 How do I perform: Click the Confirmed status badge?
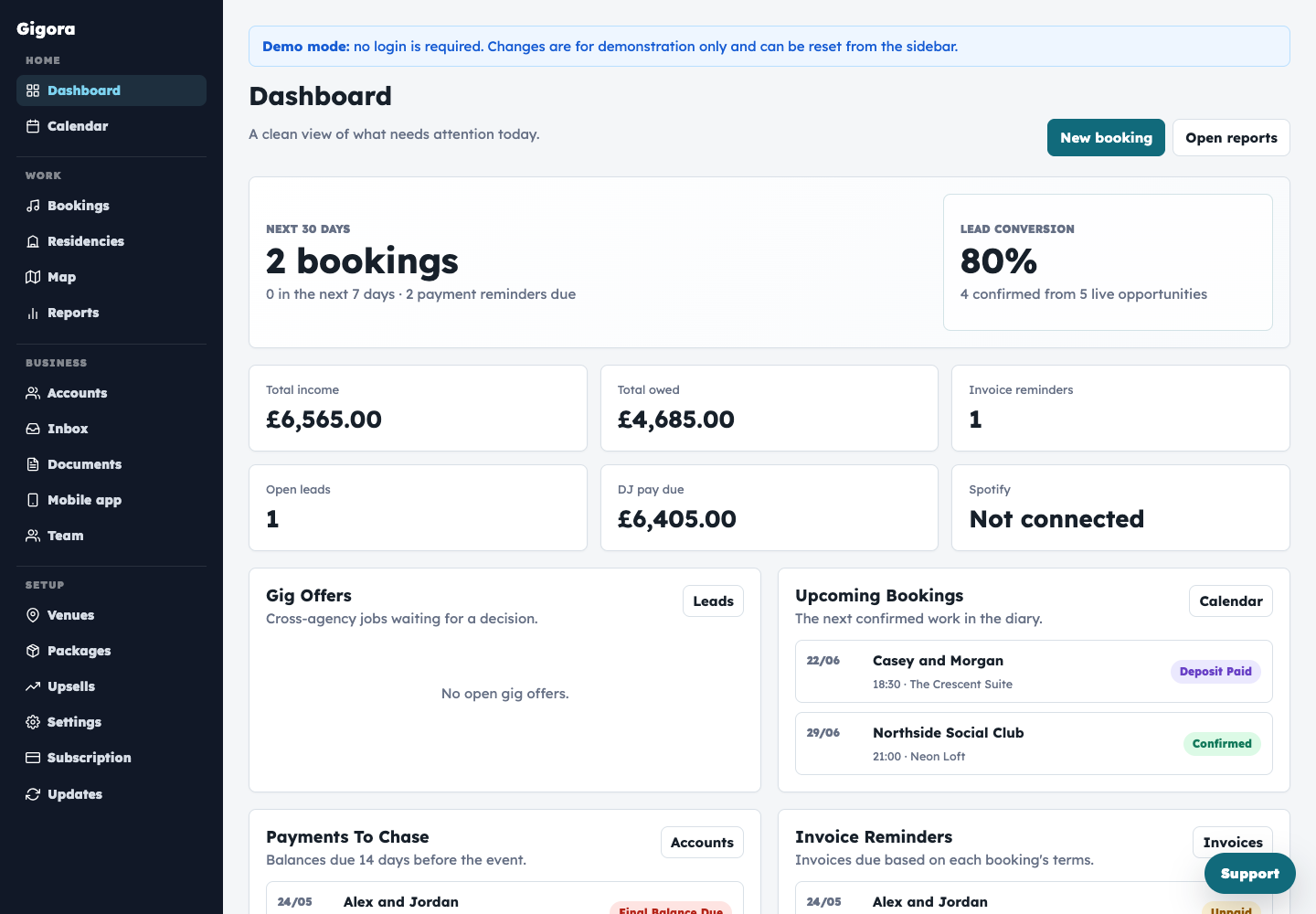click(x=1222, y=744)
